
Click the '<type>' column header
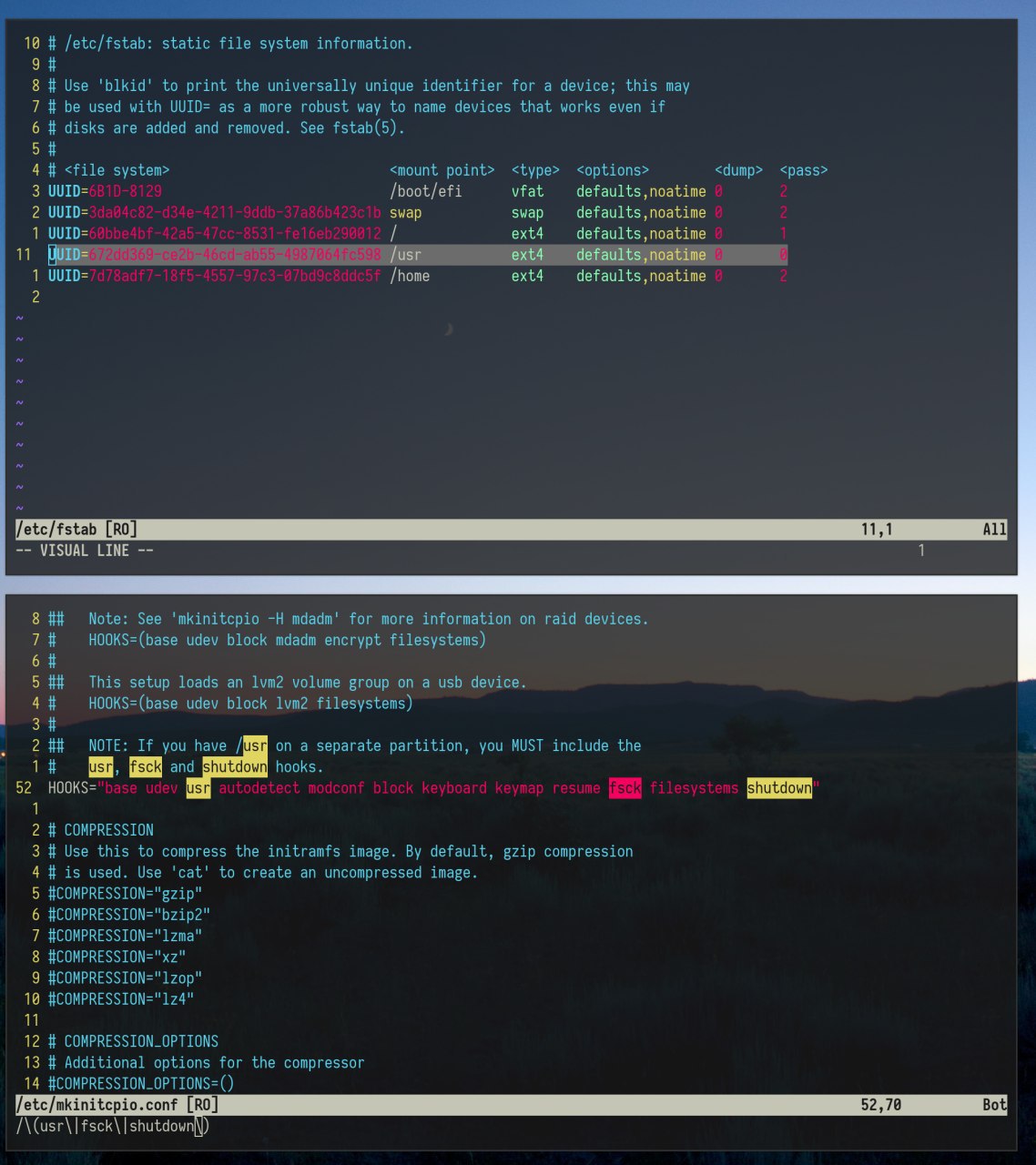(x=535, y=171)
